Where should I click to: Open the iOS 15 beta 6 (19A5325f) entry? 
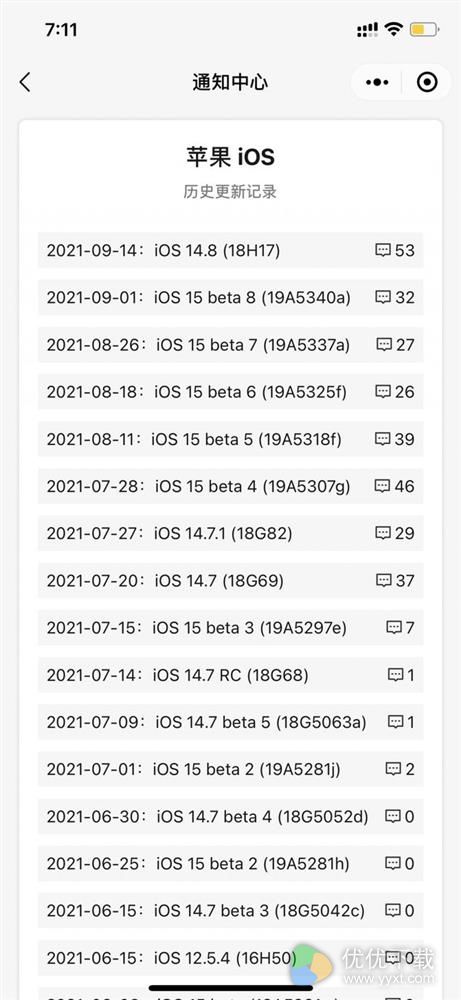pyautogui.click(x=230, y=392)
